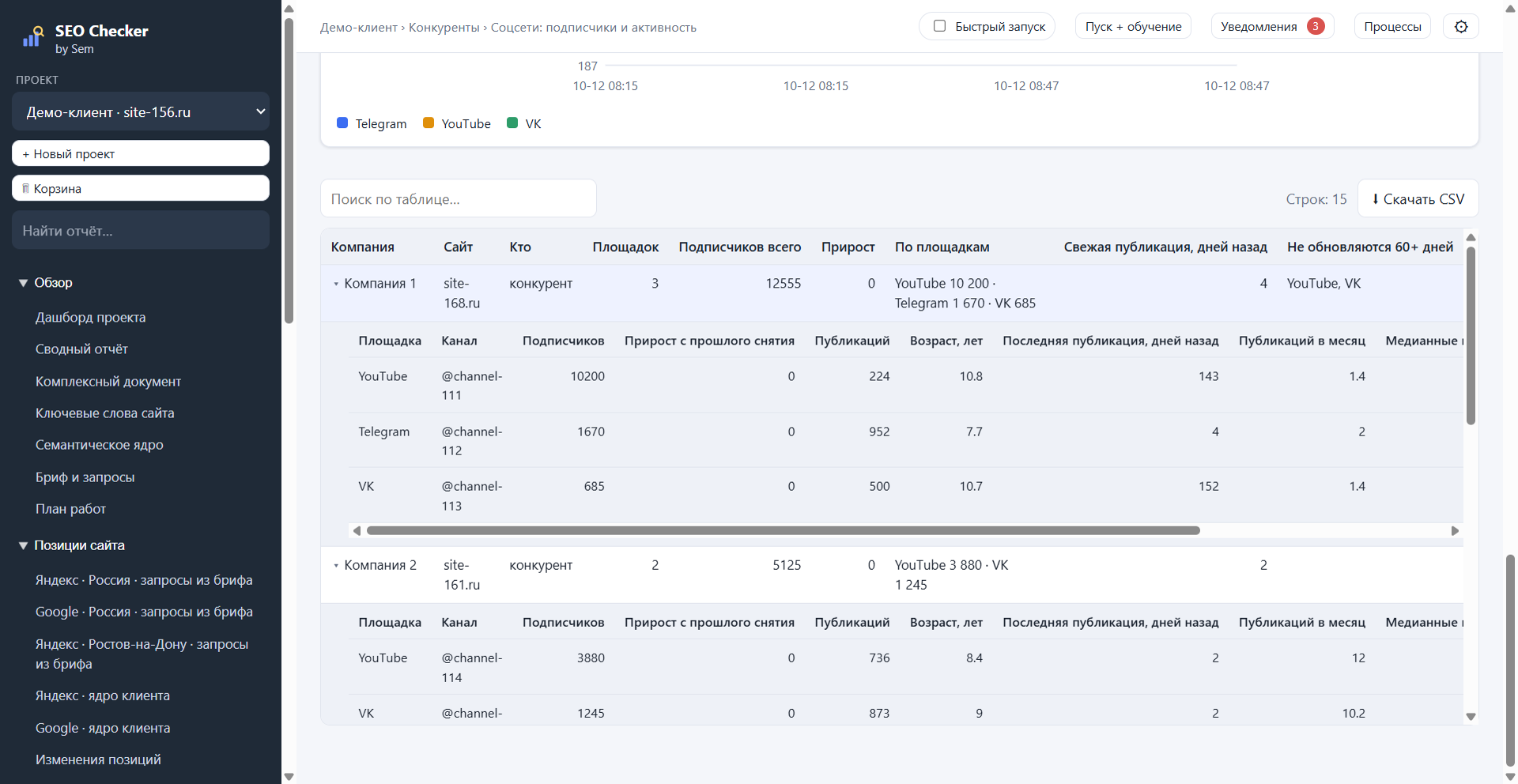
Task: Toggle the Telegram blue legend swatch
Action: click(x=342, y=122)
